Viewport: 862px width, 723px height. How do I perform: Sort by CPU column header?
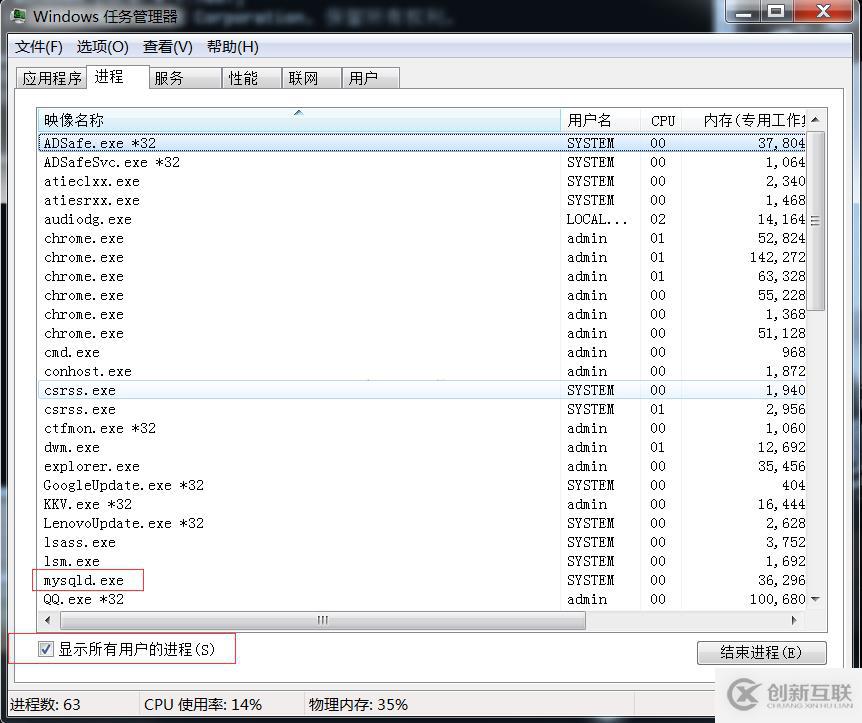[661, 120]
